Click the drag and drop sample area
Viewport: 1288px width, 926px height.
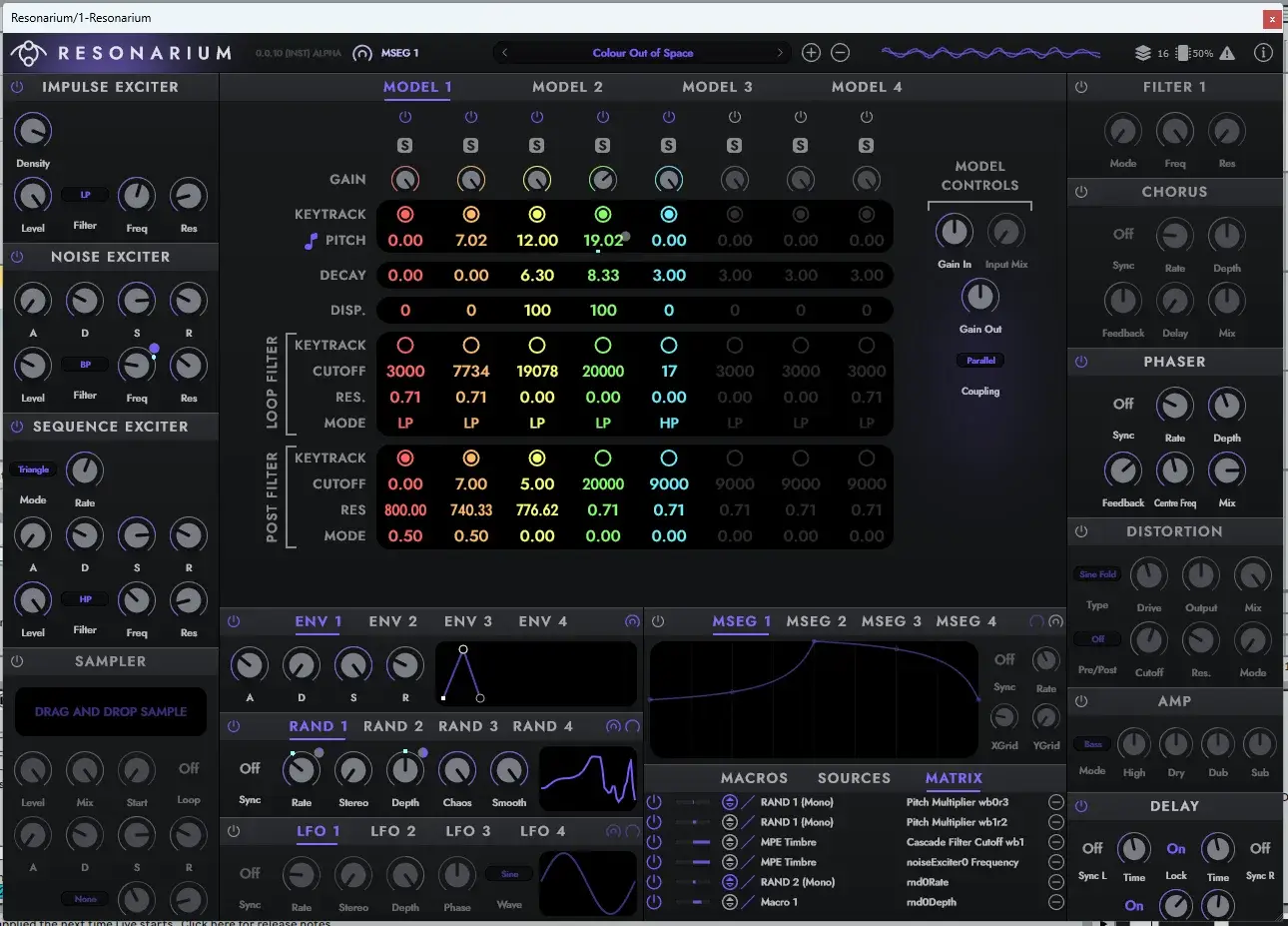[x=110, y=711]
